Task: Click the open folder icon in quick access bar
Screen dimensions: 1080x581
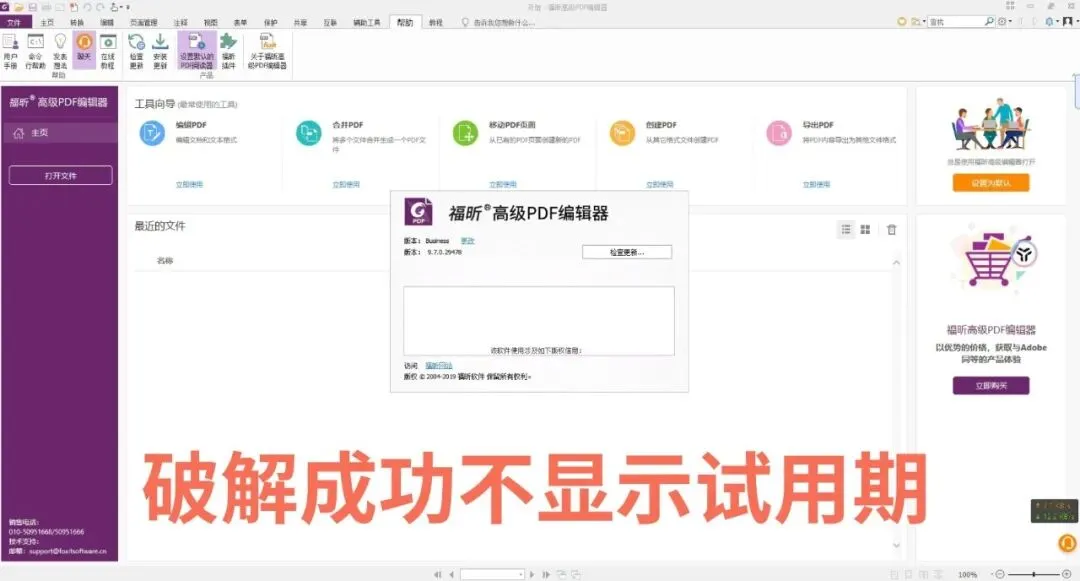Action: pos(19,7)
